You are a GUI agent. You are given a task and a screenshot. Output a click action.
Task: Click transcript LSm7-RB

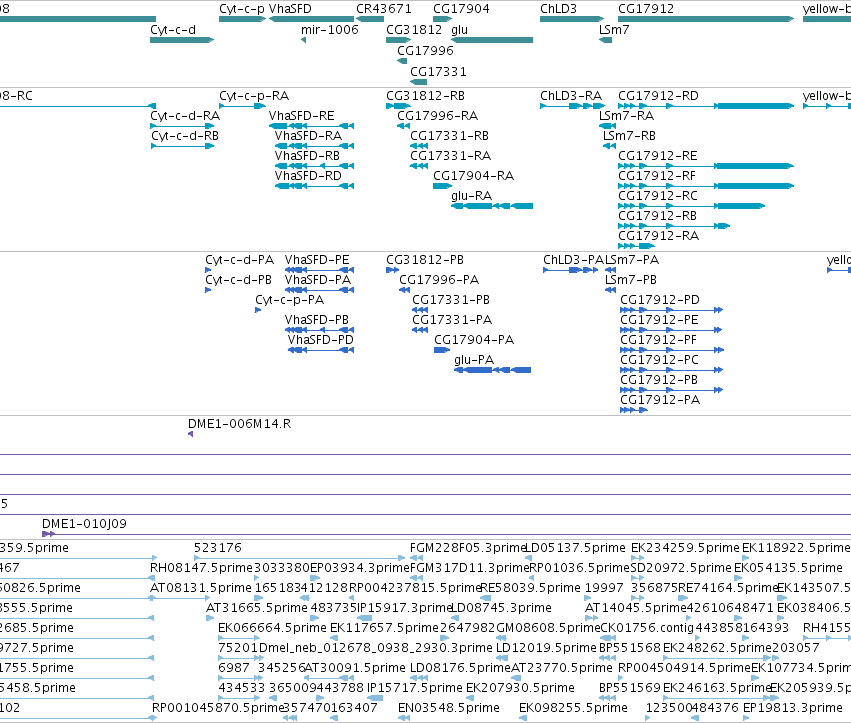609,146
